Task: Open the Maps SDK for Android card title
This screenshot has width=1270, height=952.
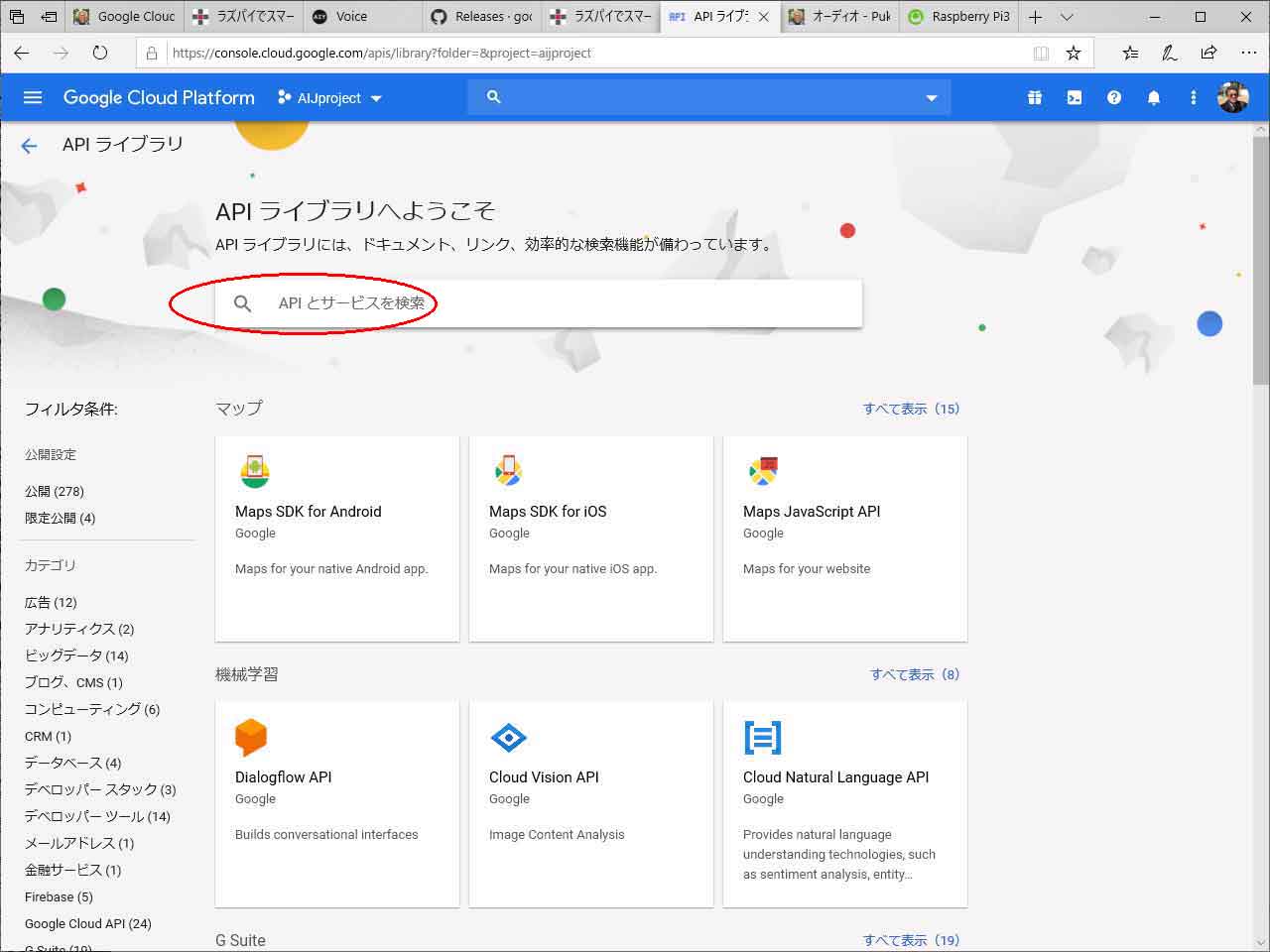Action: click(x=308, y=512)
